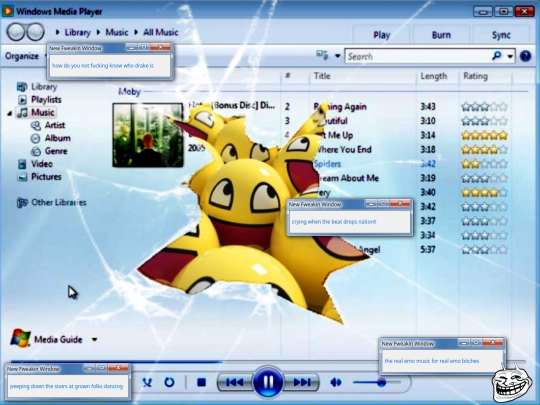Click the Other Libraries icon
This screenshot has height=405, width=540.
click(x=22, y=202)
